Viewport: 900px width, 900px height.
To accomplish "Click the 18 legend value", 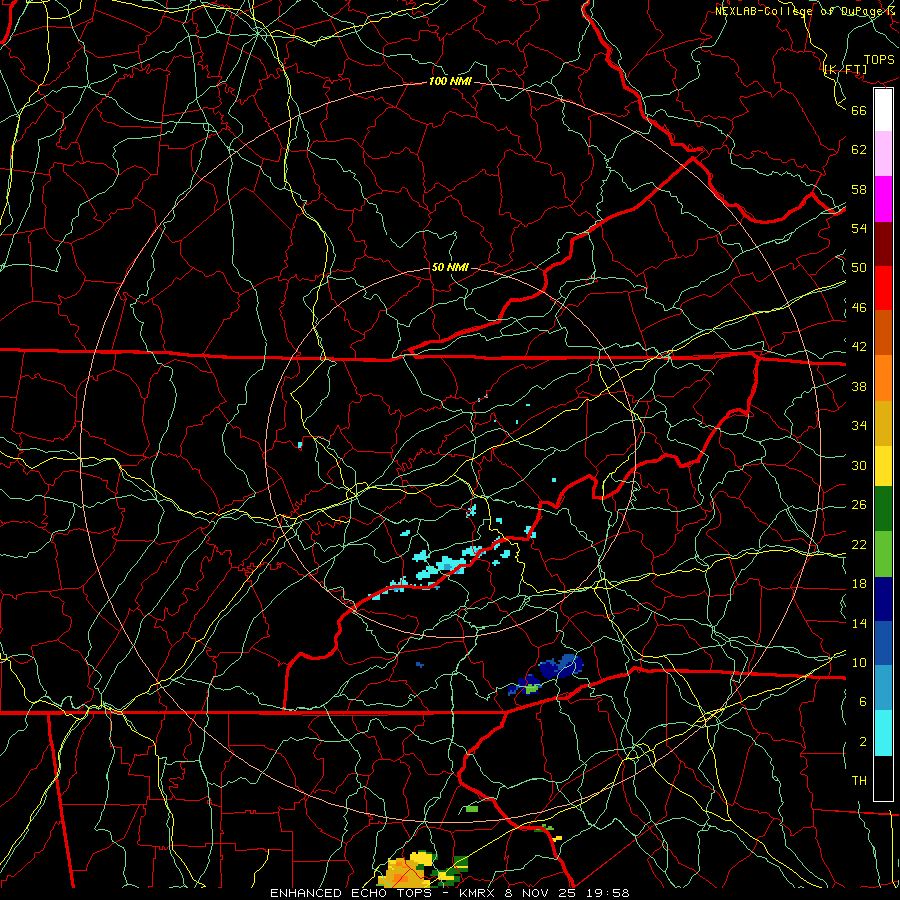I will coord(859,584).
